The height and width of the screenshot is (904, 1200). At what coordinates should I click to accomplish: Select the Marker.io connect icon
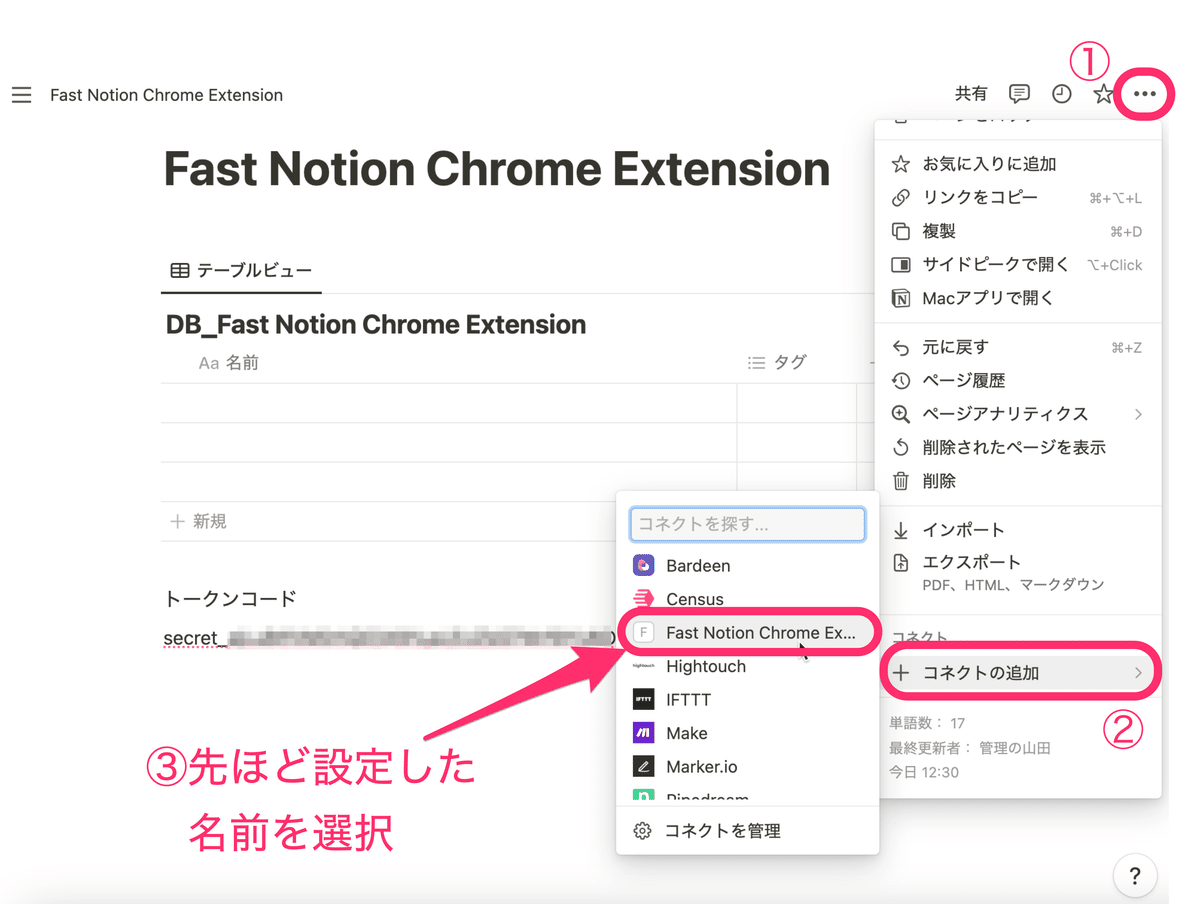[x=641, y=766]
